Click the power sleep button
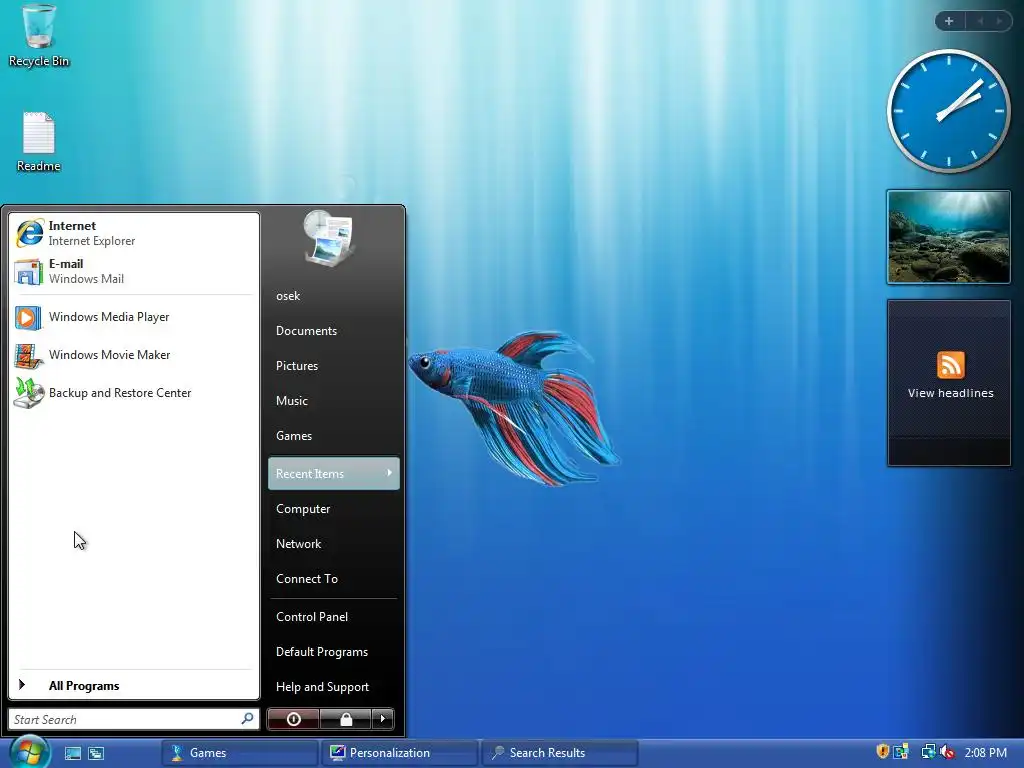The height and width of the screenshot is (768, 1024). click(293, 719)
